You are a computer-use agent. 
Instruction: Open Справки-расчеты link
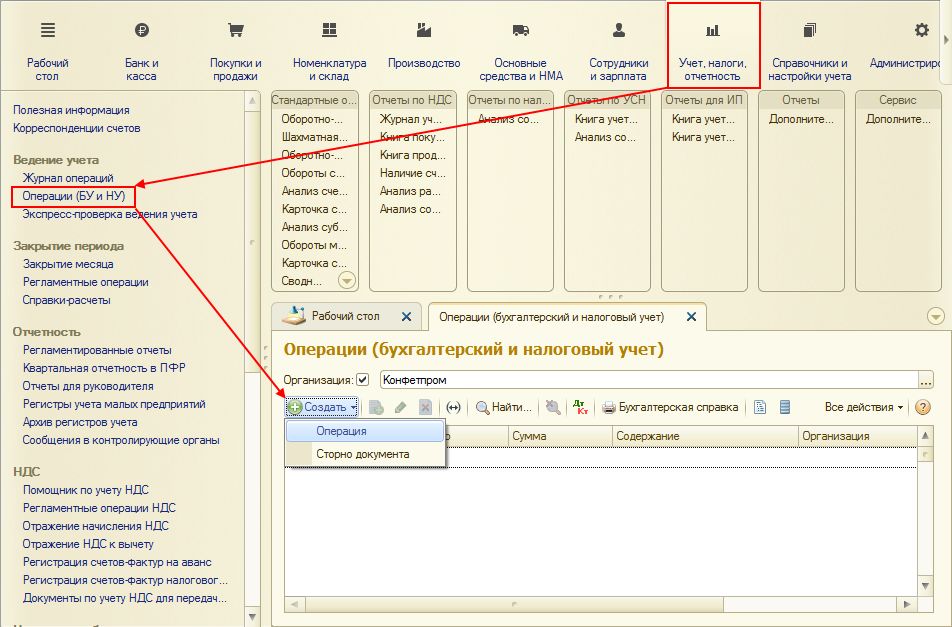click(x=67, y=300)
